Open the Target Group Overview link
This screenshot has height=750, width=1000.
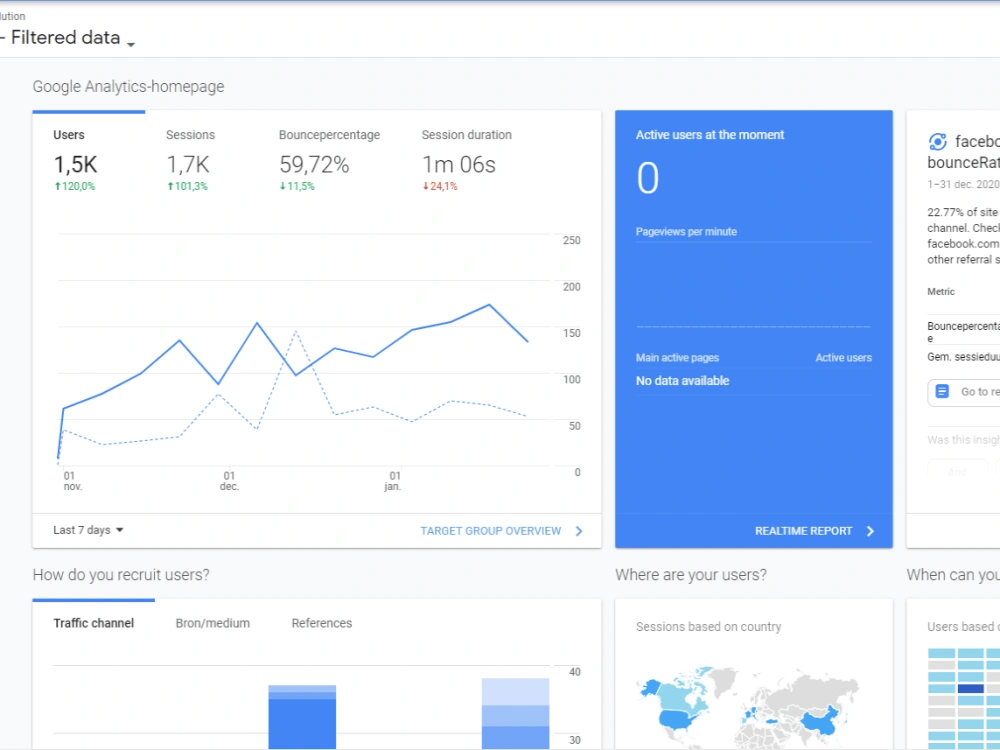[490, 531]
